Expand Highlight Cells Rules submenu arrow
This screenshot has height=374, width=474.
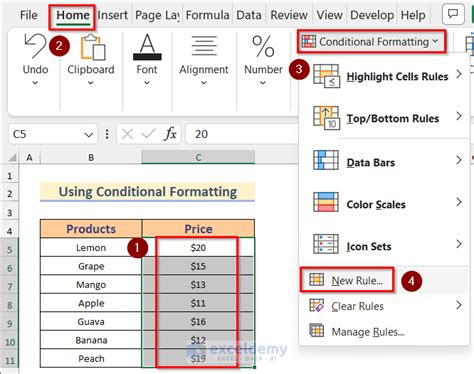coord(459,74)
